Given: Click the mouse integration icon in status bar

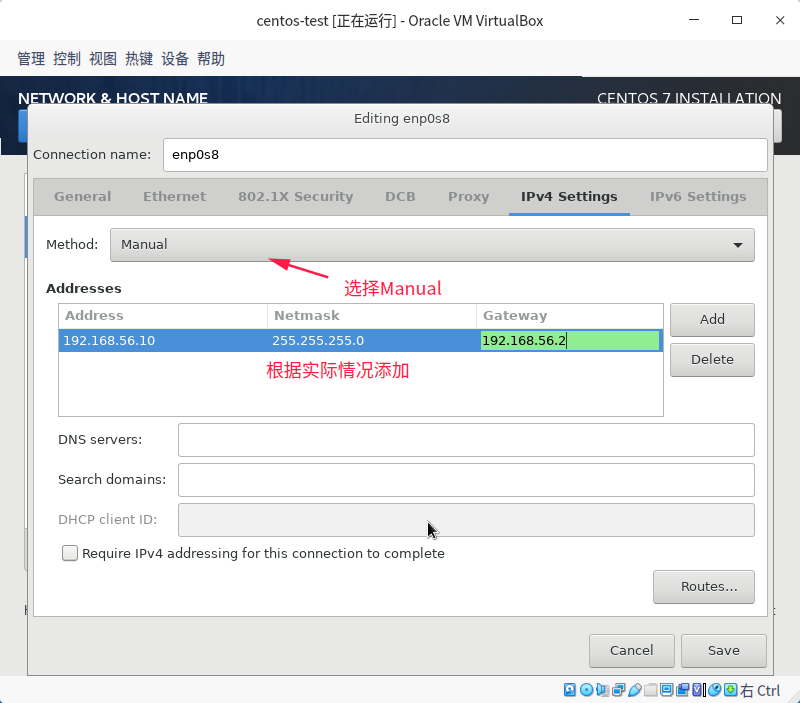Looking at the screenshot, I should click(715, 690).
